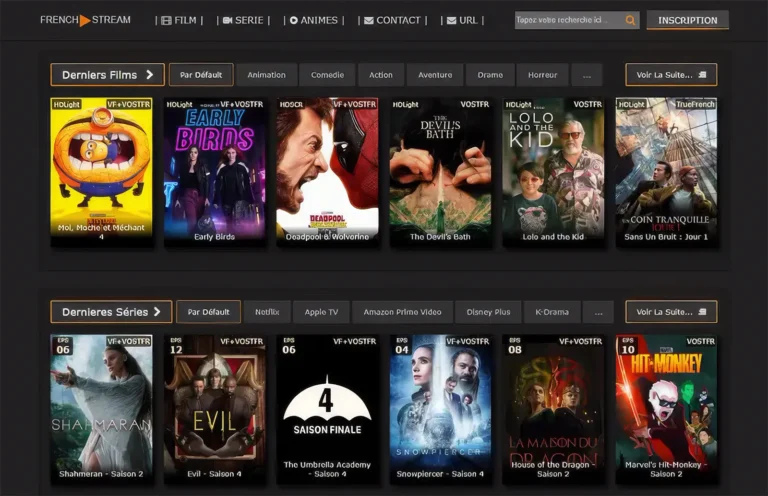Image resolution: width=768 pixels, height=496 pixels.
Task: Click the Dernieres Séries heading
Action: (111, 311)
